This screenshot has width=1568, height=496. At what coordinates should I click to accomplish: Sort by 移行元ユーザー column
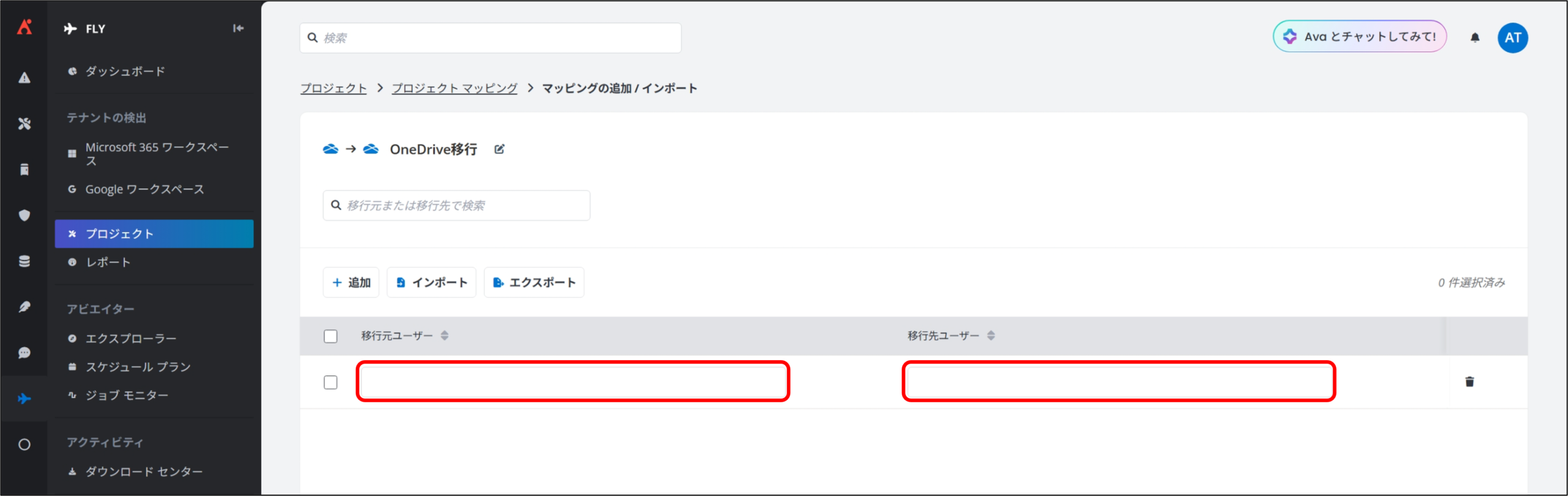445,336
